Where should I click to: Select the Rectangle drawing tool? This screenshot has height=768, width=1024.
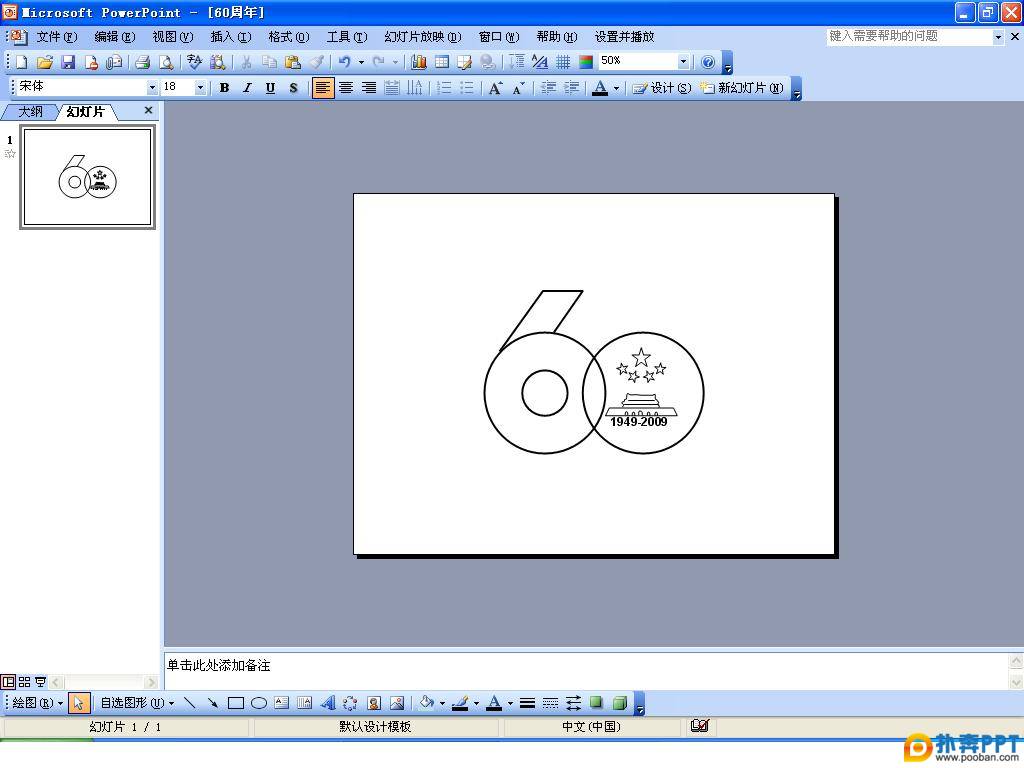(236, 703)
